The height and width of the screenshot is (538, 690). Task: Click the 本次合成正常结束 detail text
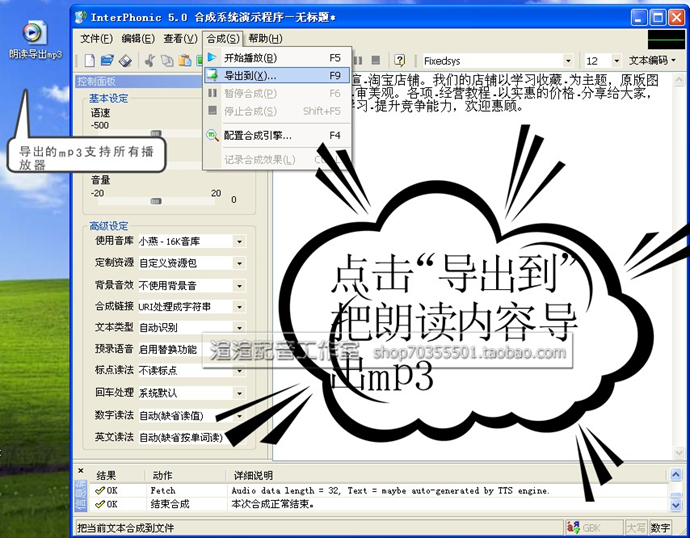click(273, 504)
